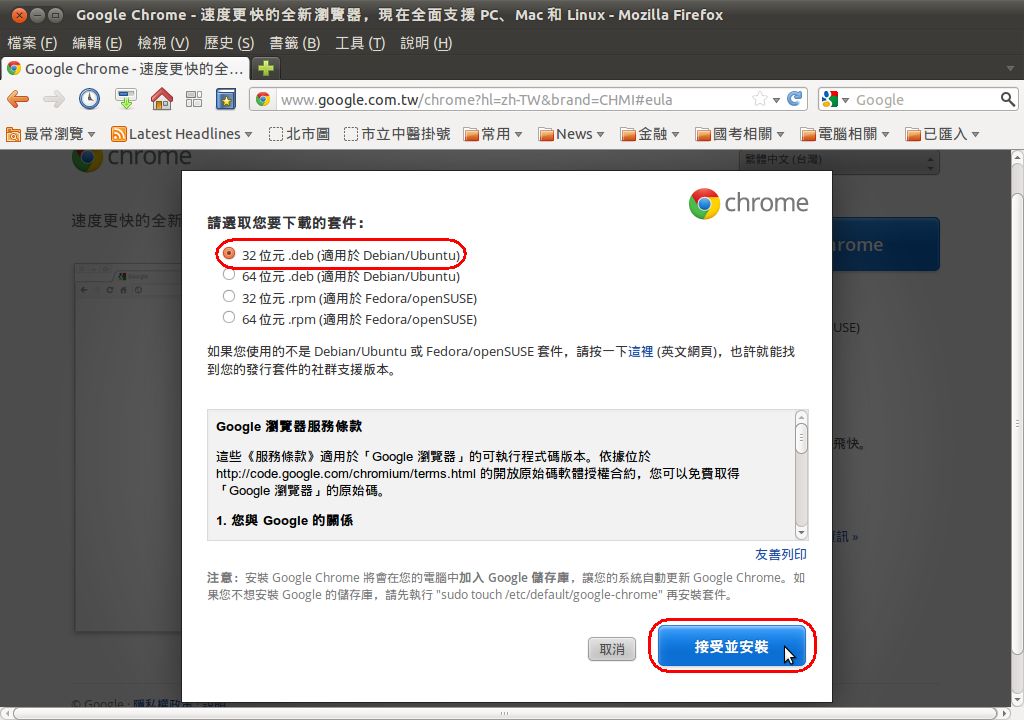Click the 友善列印 print link
The width and height of the screenshot is (1024, 720).
tap(781, 554)
